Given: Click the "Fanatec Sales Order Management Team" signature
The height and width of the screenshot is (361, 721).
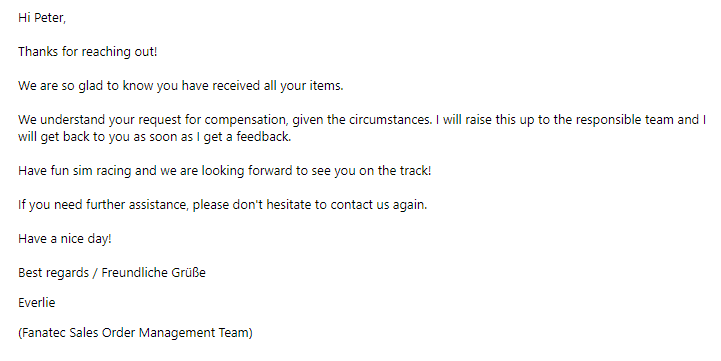Looking at the screenshot, I should click(x=135, y=332).
